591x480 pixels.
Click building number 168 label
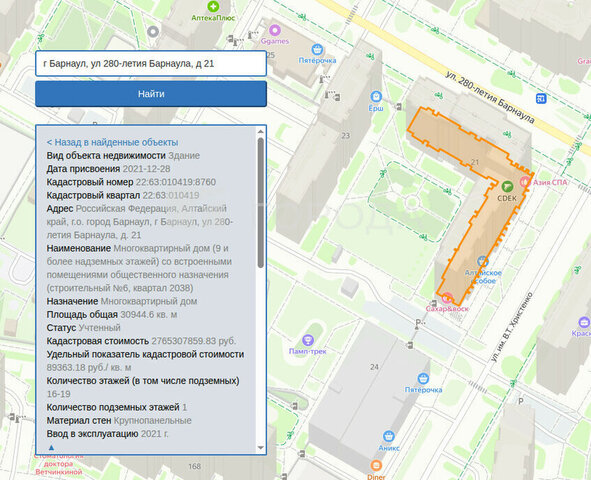click(x=194, y=466)
